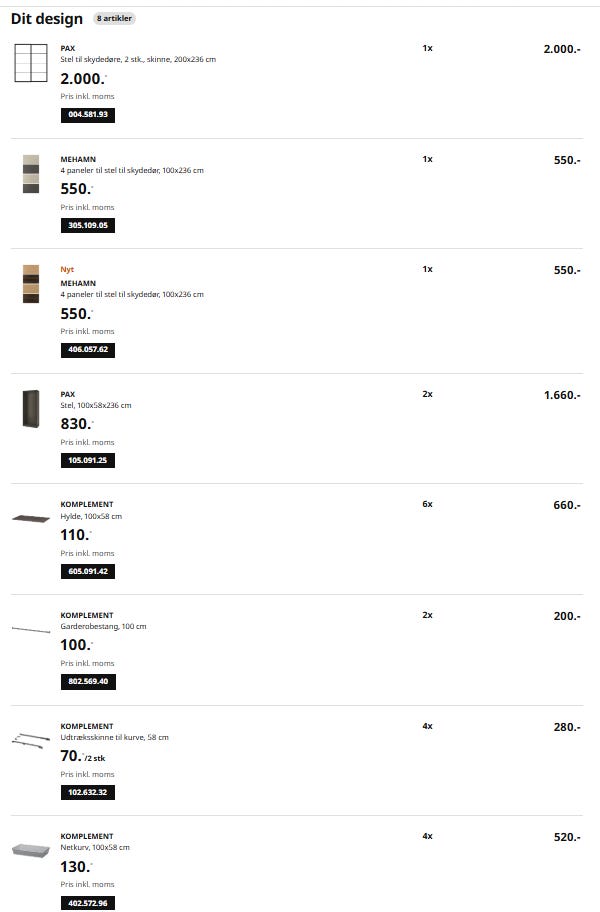The image size is (600, 912).
Task: Open the KOMPLEMENT Netkurv product name
Action: click(x=87, y=836)
